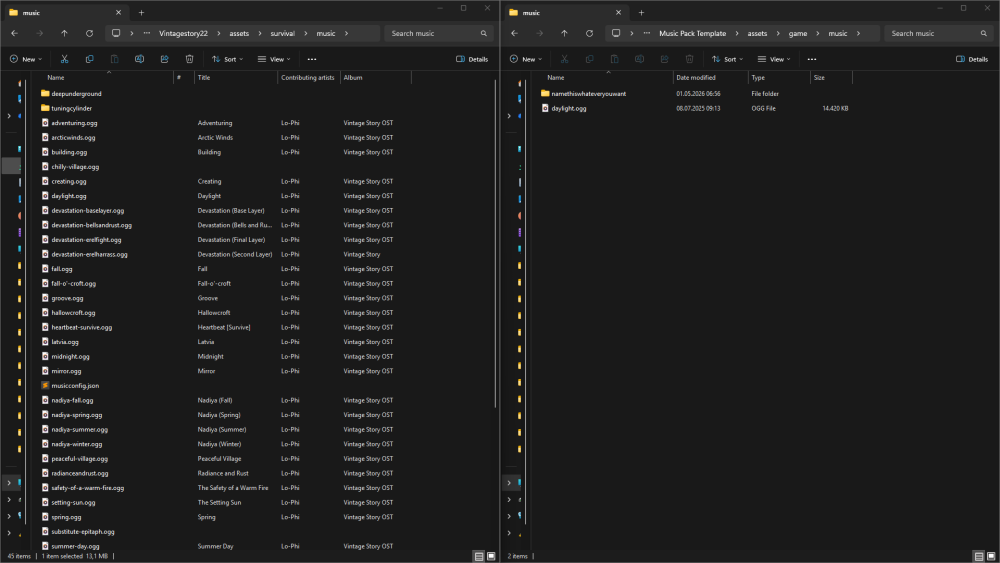
Task: Open Sort dropdown in left window
Action: click(x=228, y=59)
